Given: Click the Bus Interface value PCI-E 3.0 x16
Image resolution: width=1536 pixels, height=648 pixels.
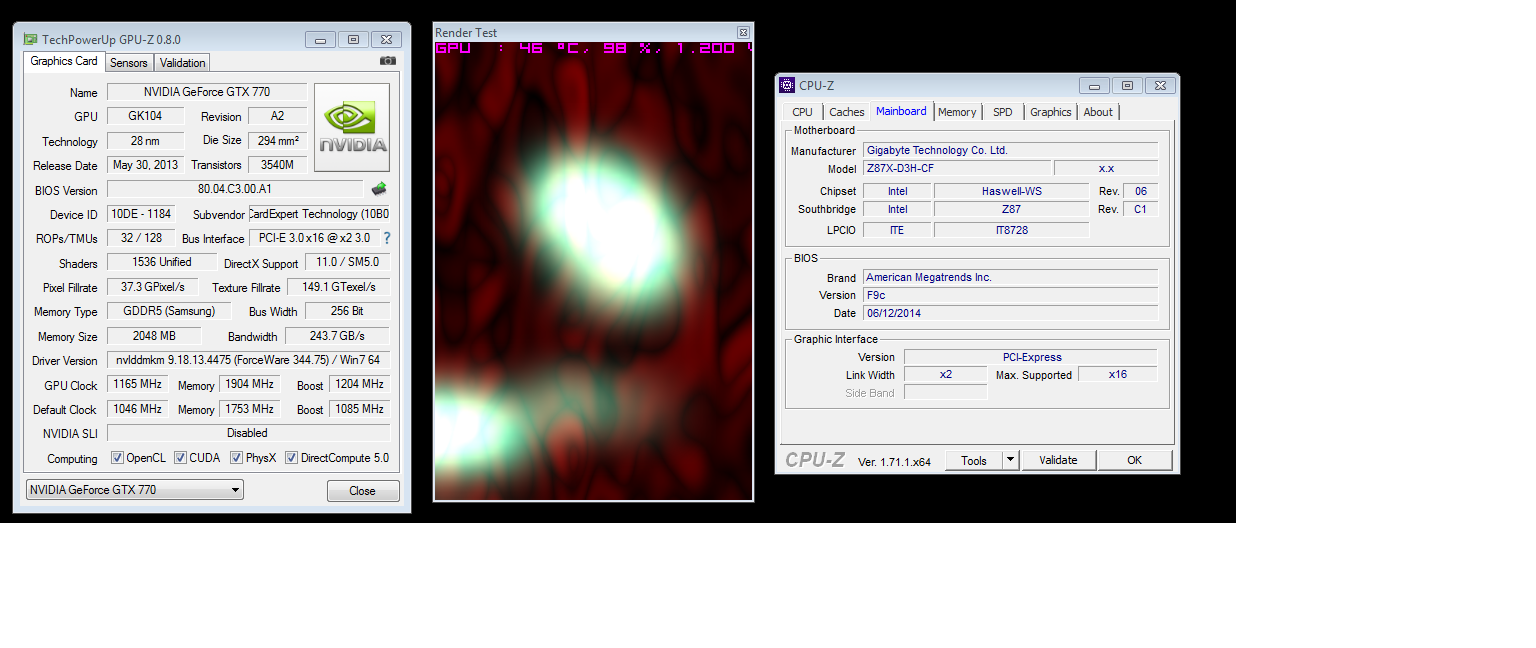Looking at the screenshot, I should point(314,238).
